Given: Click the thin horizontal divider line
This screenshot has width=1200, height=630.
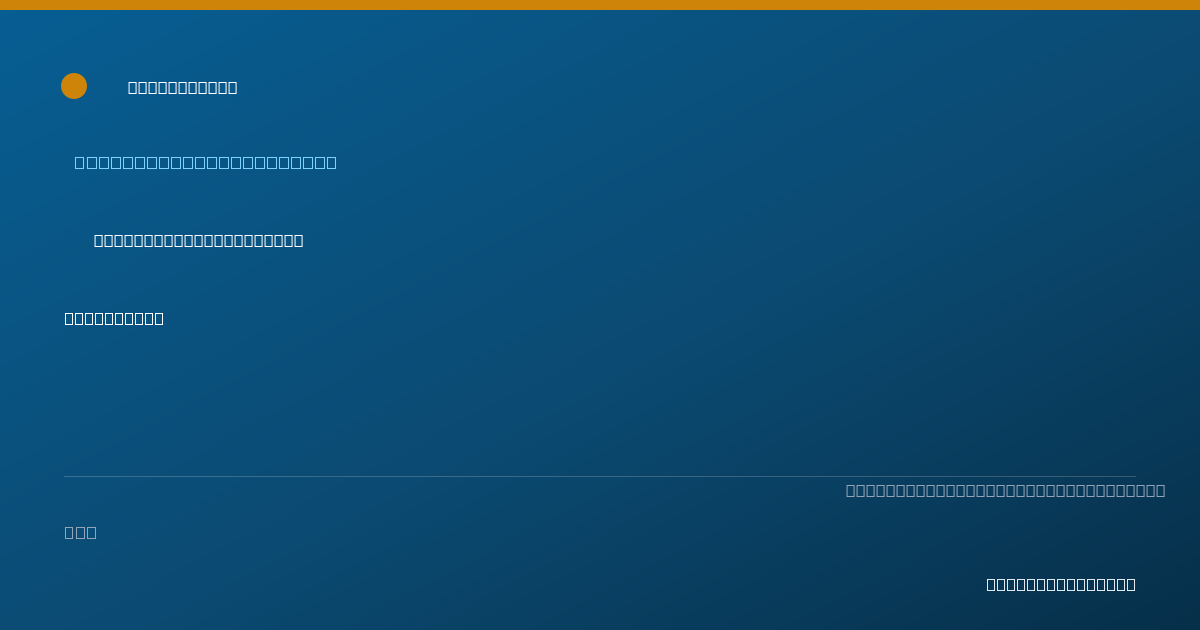Looking at the screenshot, I should click(x=600, y=476).
